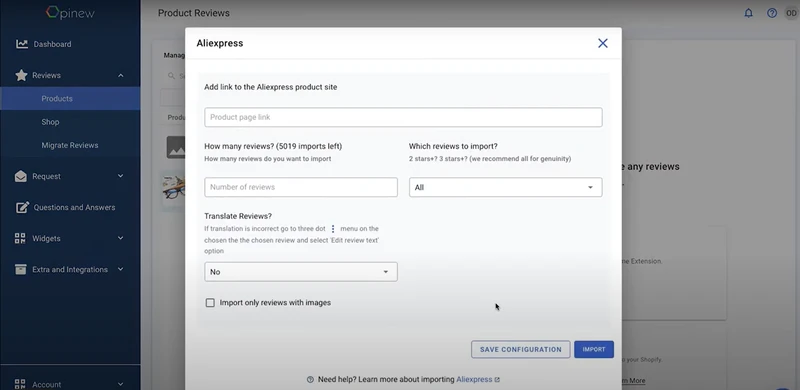Click the Import button
This screenshot has width=800, height=390.
click(x=594, y=350)
